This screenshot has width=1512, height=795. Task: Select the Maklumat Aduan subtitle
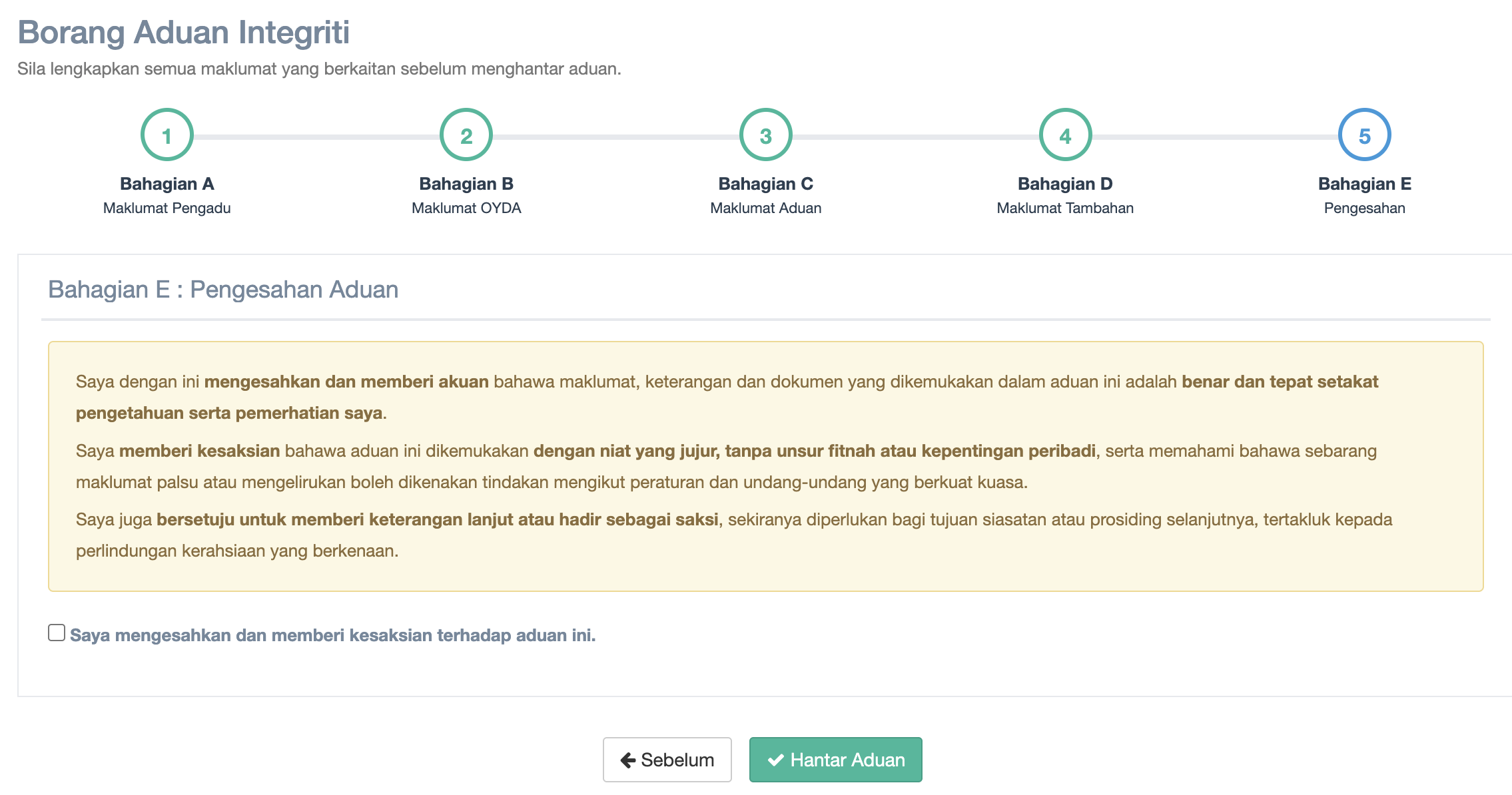tap(766, 208)
